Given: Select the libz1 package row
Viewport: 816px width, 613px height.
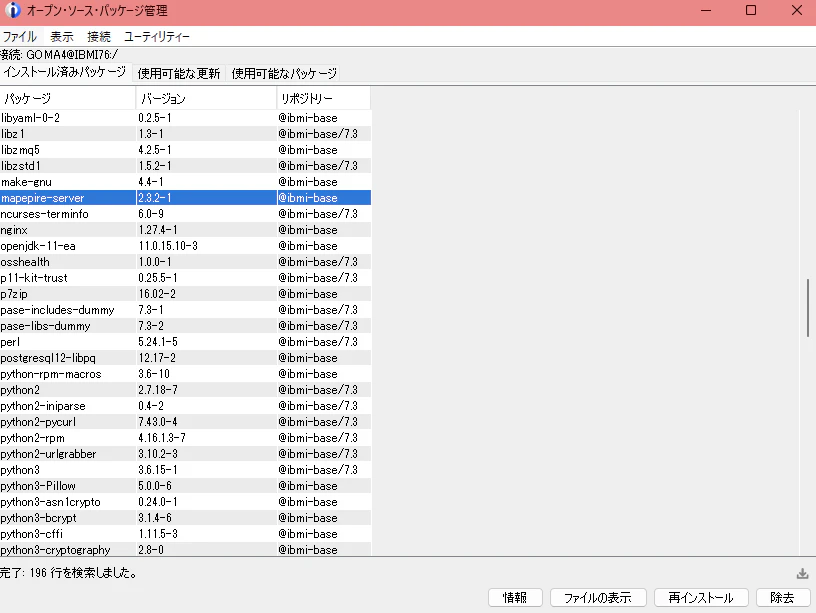Looking at the screenshot, I should pyautogui.click(x=185, y=134).
